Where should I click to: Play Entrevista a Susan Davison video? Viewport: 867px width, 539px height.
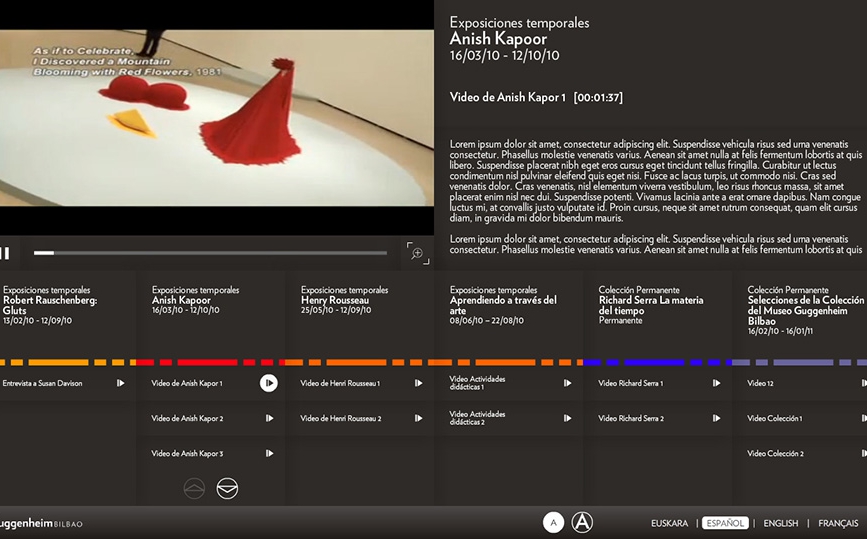(120, 383)
